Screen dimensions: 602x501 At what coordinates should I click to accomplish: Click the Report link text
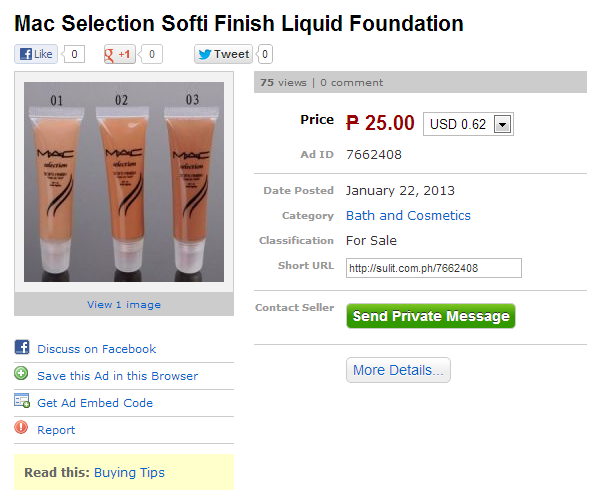pyautogui.click(x=56, y=430)
